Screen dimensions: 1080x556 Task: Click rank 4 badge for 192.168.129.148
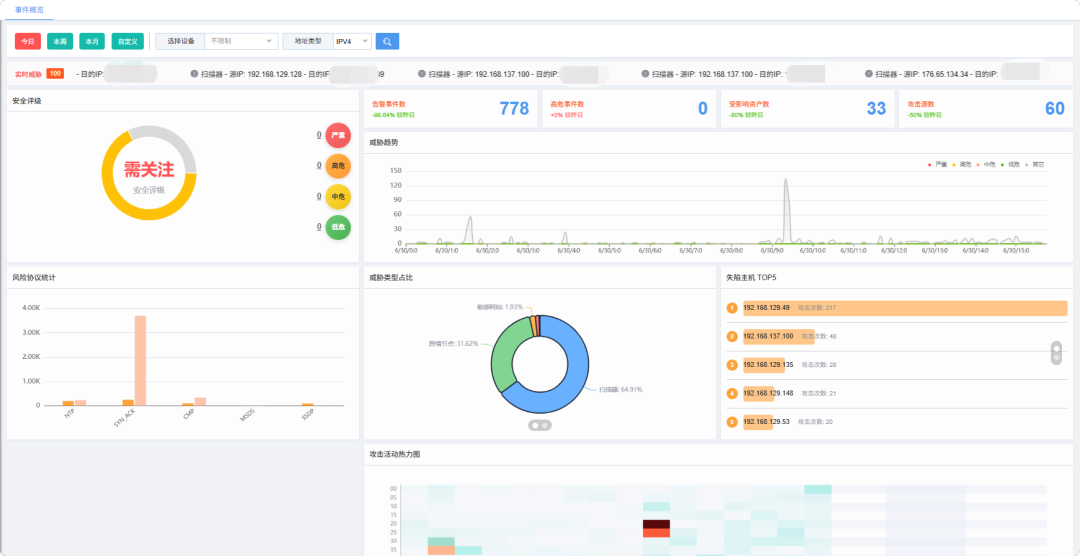coord(732,393)
